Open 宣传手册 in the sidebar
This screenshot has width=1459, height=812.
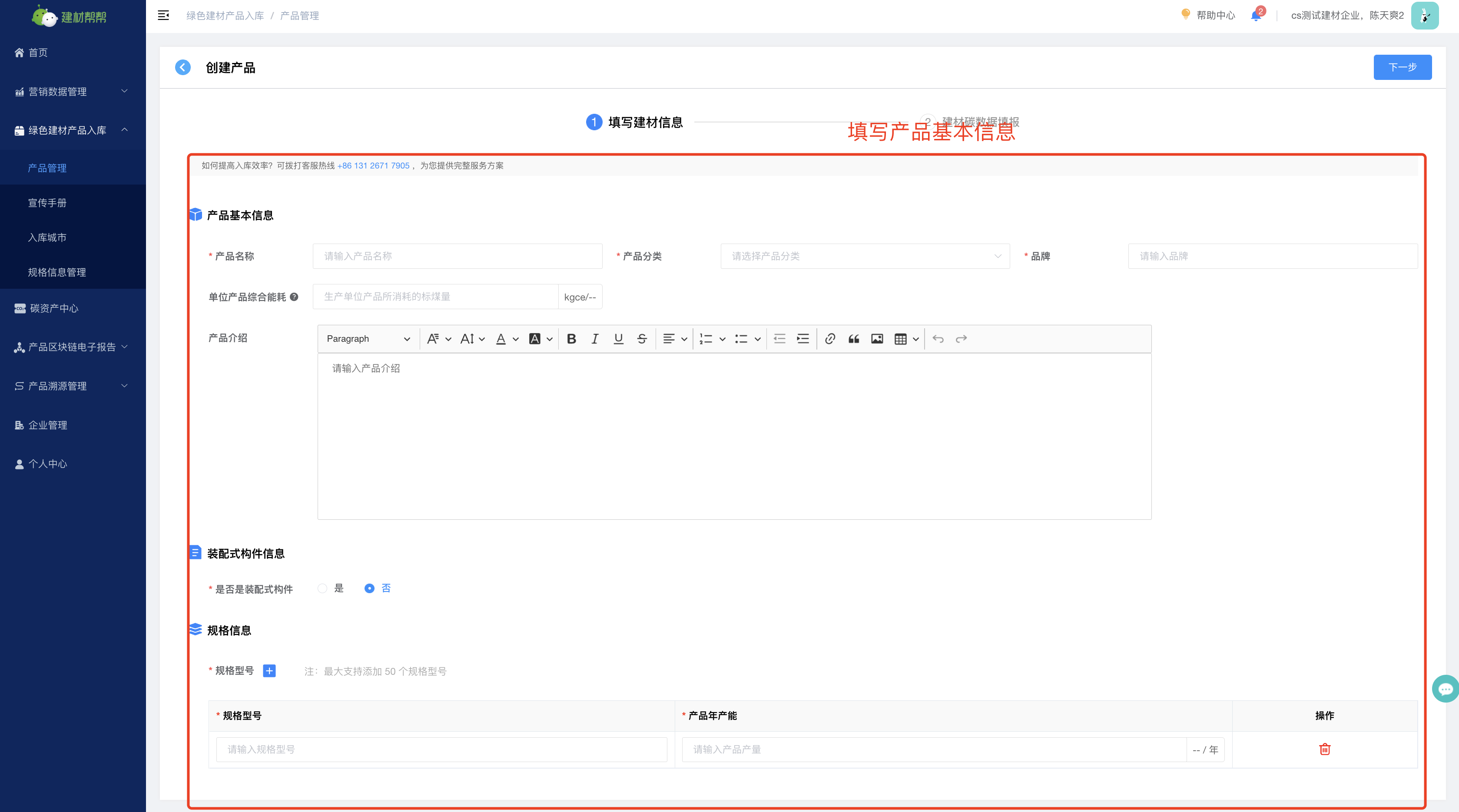click(48, 203)
